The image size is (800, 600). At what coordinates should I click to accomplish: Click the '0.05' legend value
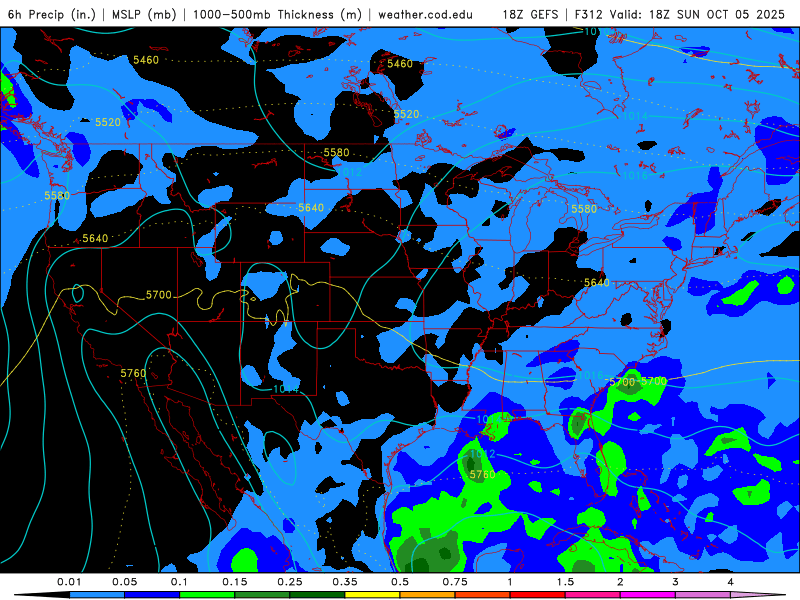tap(124, 582)
